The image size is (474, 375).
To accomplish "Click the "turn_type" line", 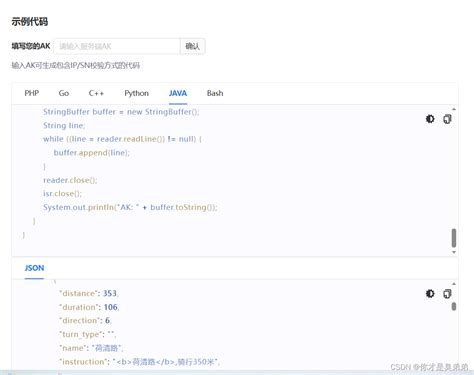I will tap(88, 334).
